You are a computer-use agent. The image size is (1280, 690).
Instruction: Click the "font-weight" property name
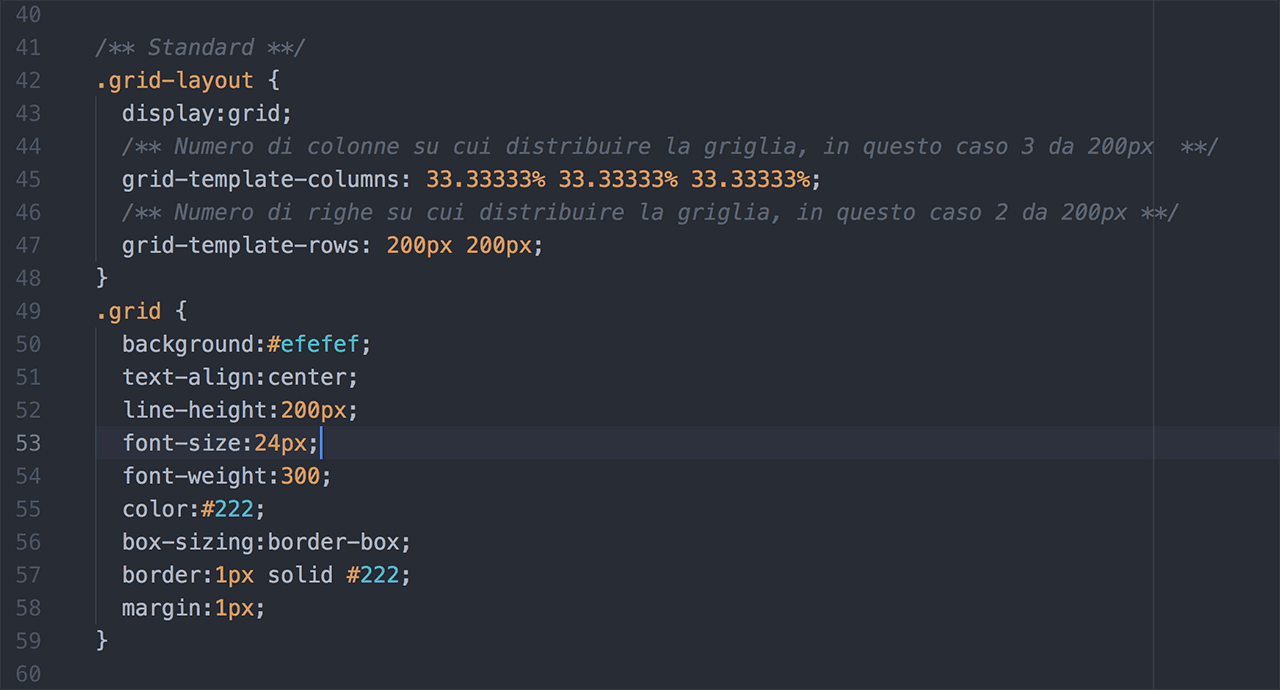coord(194,476)
